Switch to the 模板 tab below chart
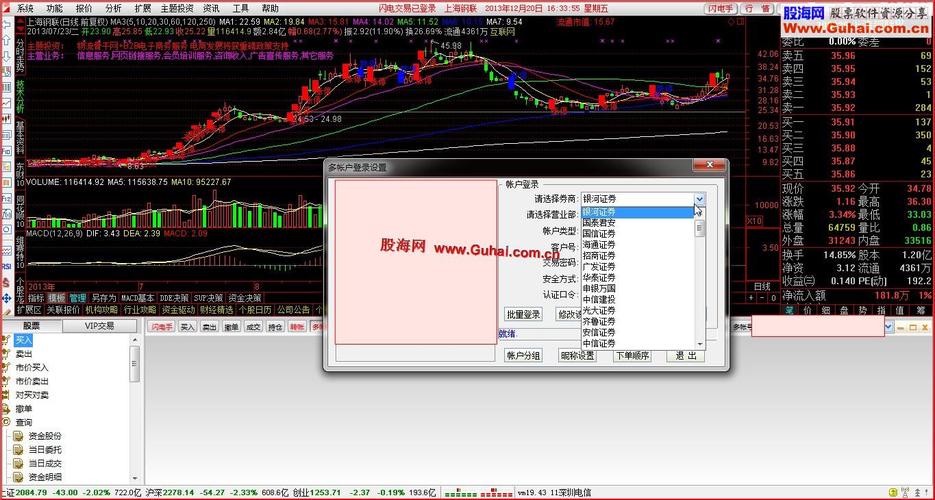Image resolution: width=935 pixels, height=500 pixels. [x=57, y=297]
